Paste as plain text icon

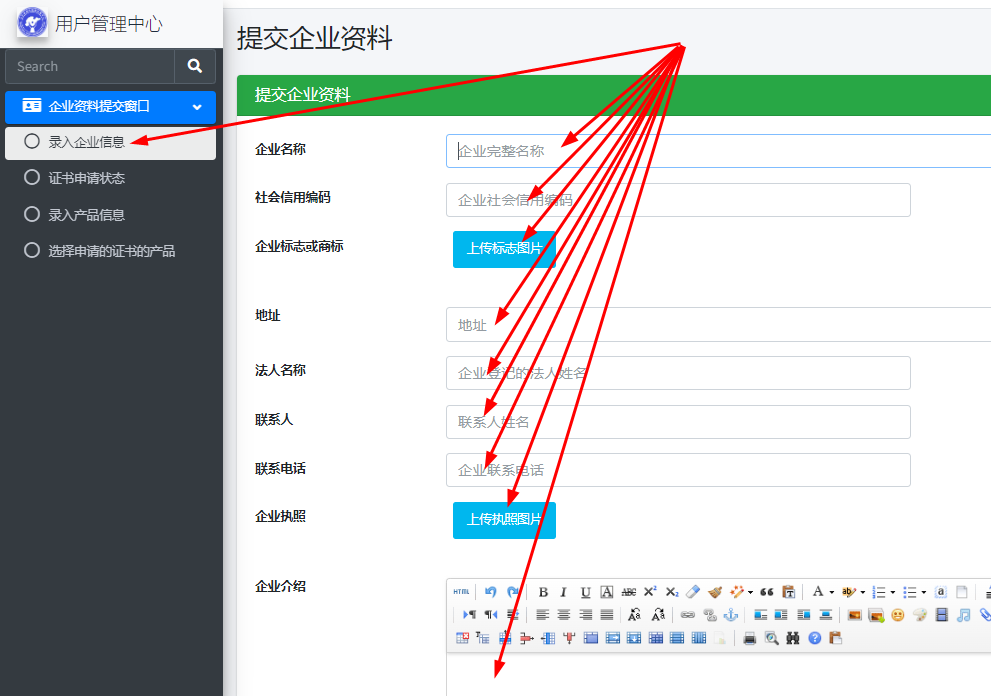pos(788,592)
